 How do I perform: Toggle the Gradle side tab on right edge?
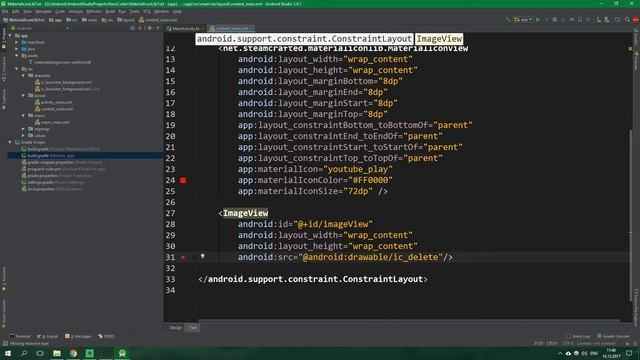pyautogui.click(x=636, y=37)
